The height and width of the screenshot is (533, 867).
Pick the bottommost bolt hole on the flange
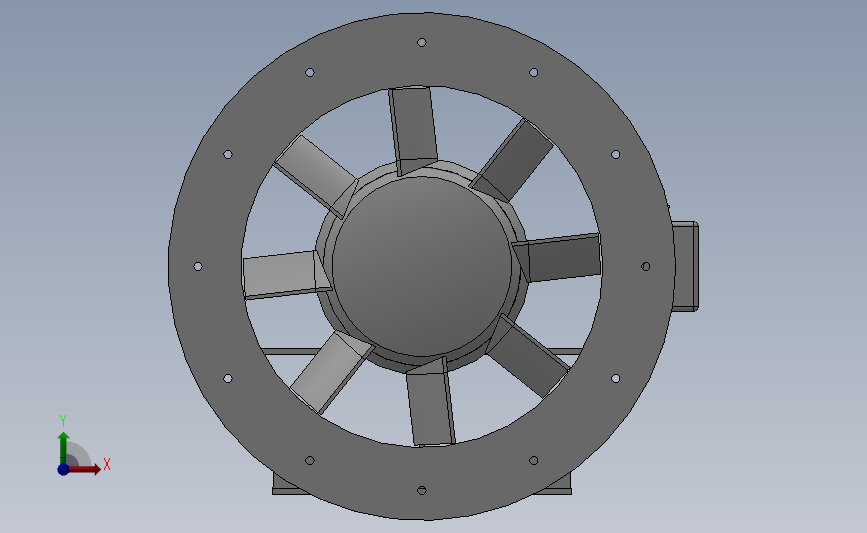421,490
